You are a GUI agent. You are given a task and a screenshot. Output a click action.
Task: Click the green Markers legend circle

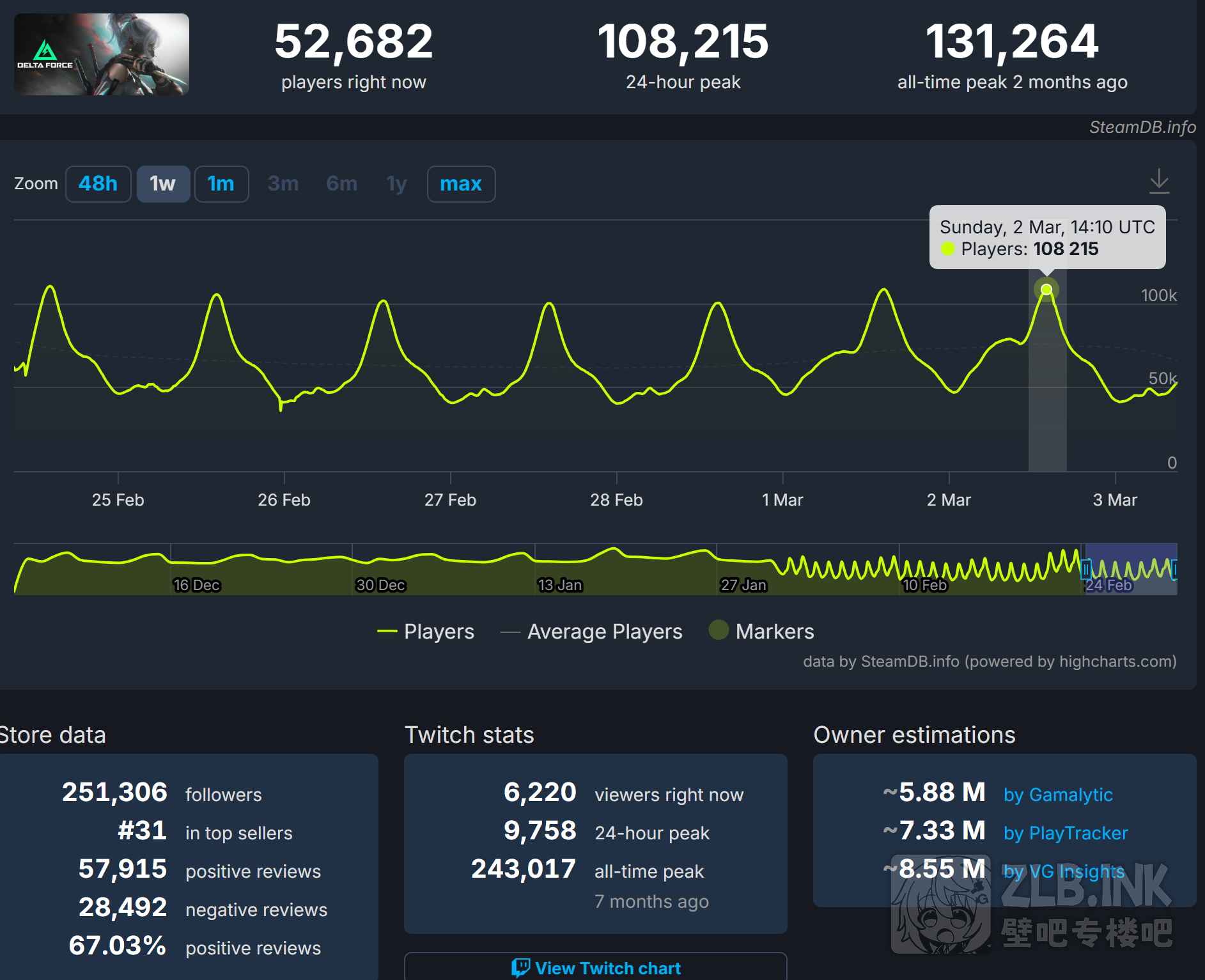click(x=719, y=630)
